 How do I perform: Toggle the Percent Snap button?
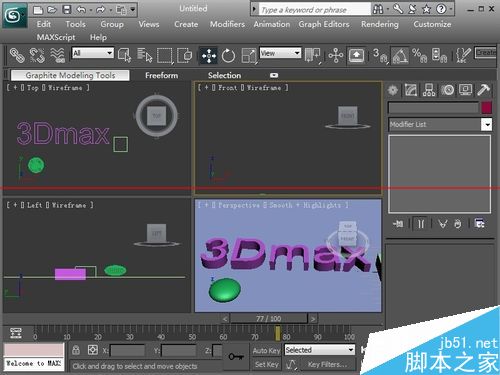point(419,55)
